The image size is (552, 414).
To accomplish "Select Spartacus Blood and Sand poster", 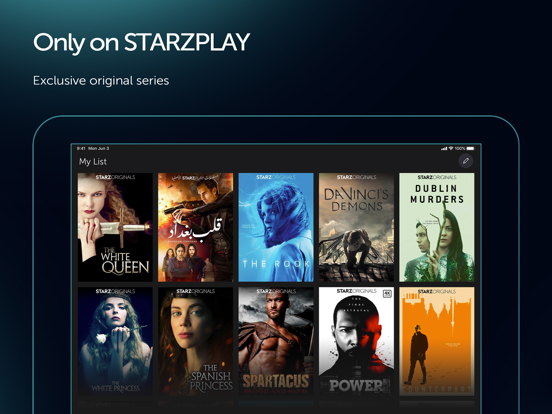I will [x=276, y=341].
